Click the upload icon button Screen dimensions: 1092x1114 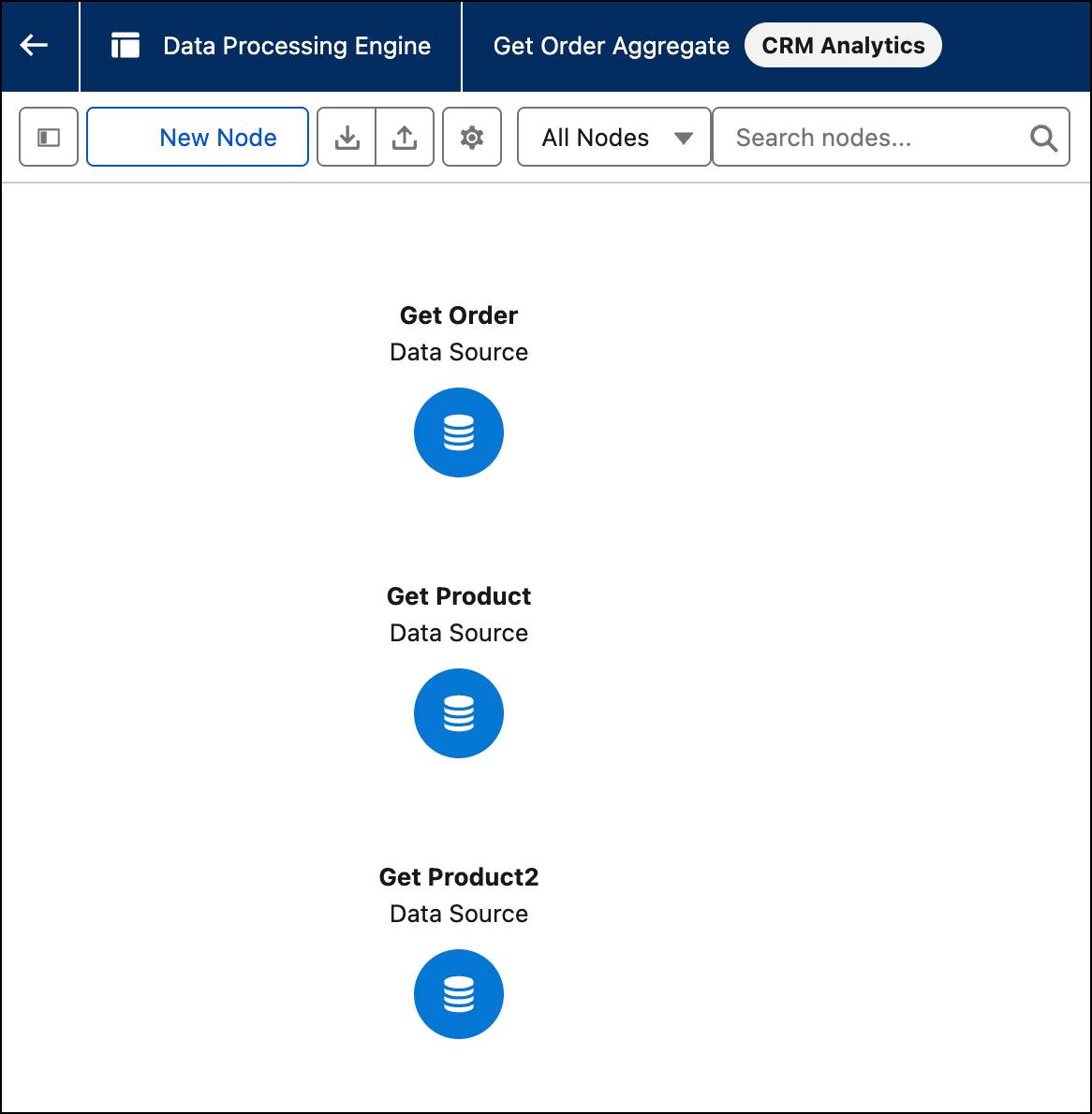(405, 137)
